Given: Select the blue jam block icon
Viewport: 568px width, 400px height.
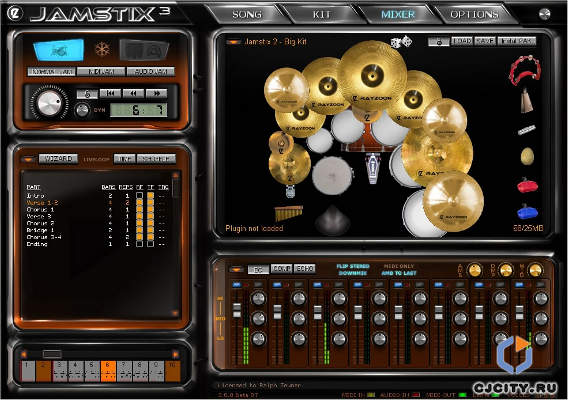Looking at the screenshot, I should coord(527,212).
